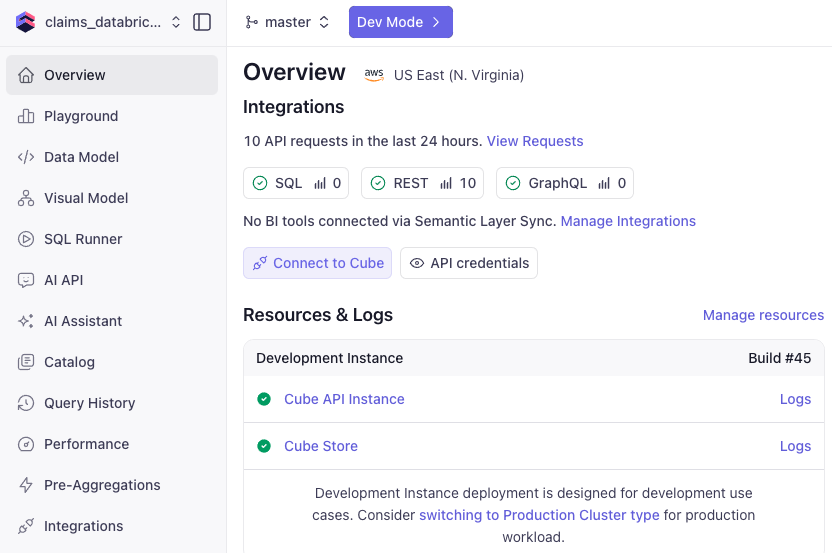Click the REST request count chart icon
Image resolution: width=832 pixels, height=553 pixels.
(x=446, y=184)
